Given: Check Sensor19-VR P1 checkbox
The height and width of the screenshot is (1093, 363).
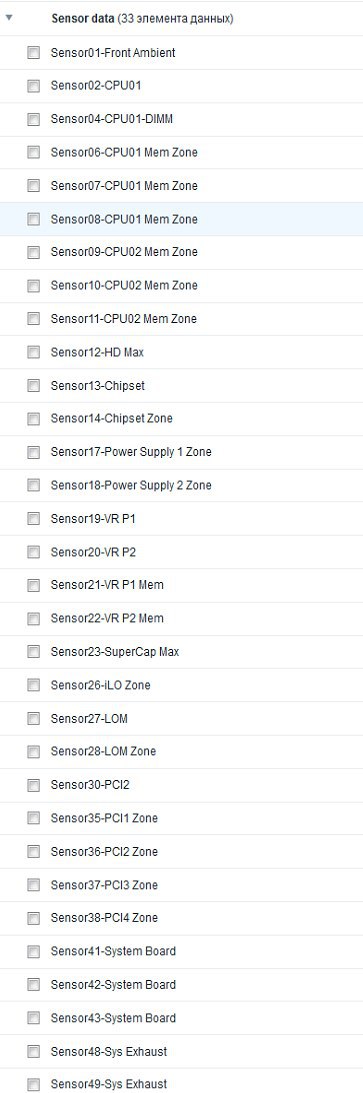Looking at the screenshot, I should coord(33,519).
